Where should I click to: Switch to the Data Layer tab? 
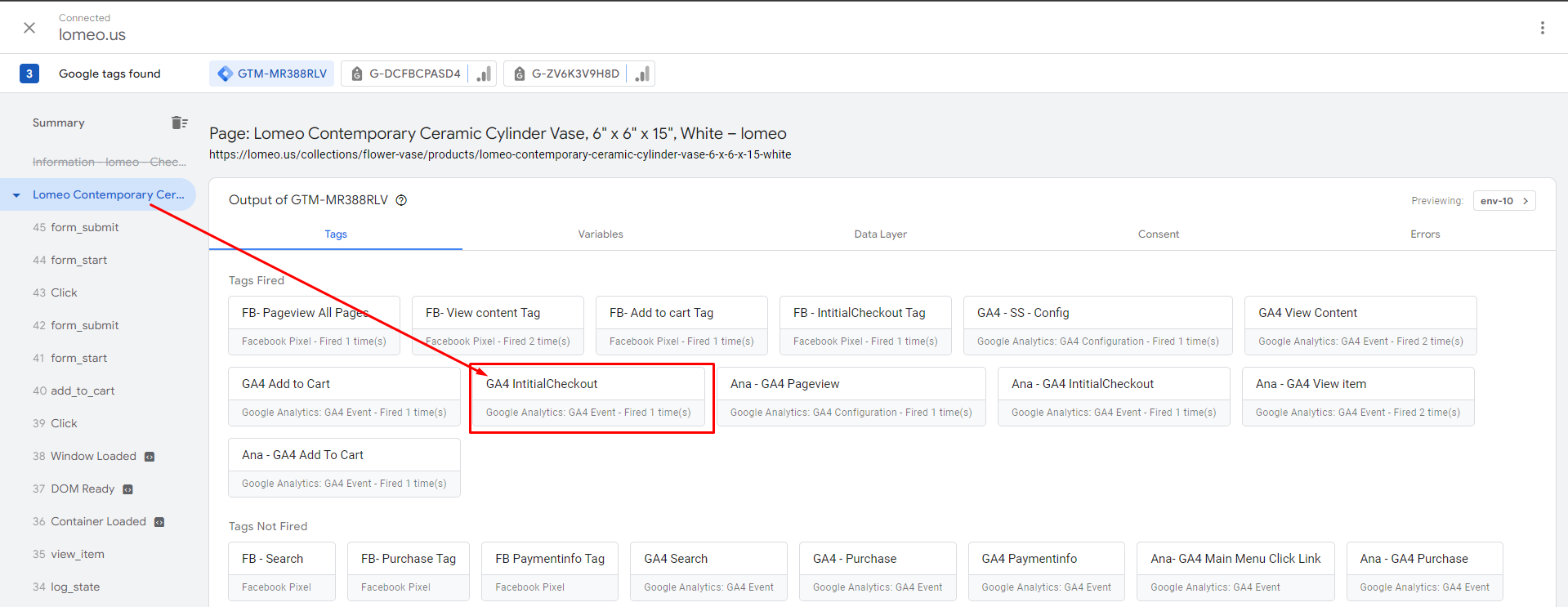point(880,234)
